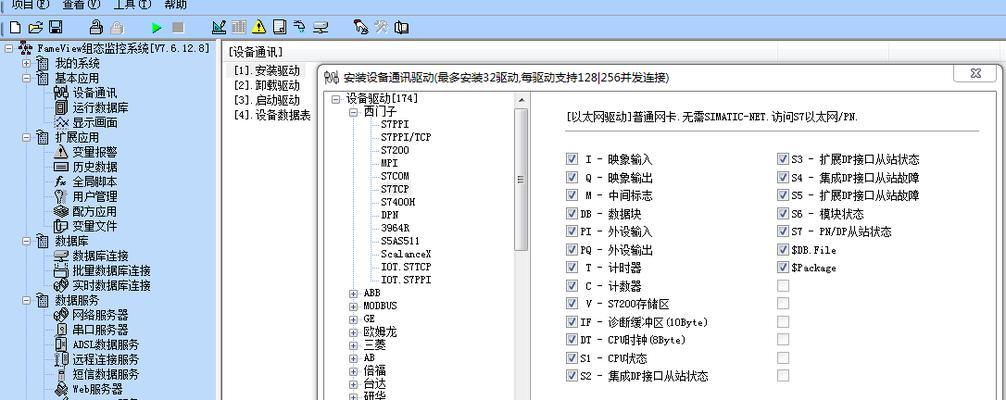Open 数据库连接 in the tree

(100, 256)
